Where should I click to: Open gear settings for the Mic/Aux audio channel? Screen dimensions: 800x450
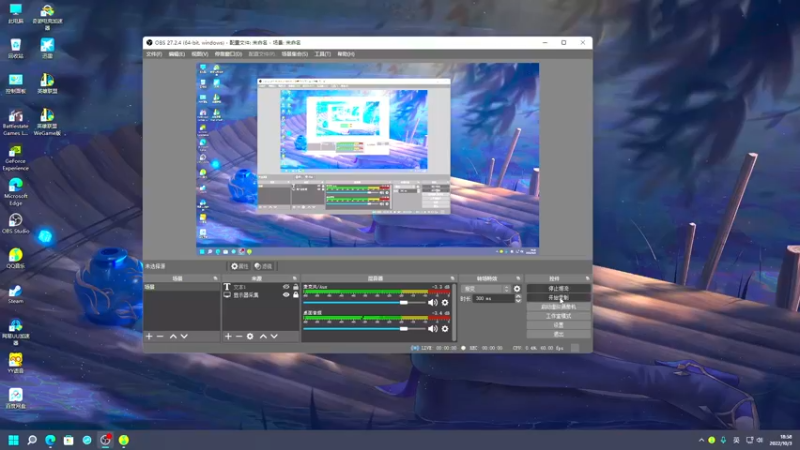pos(445,303)
